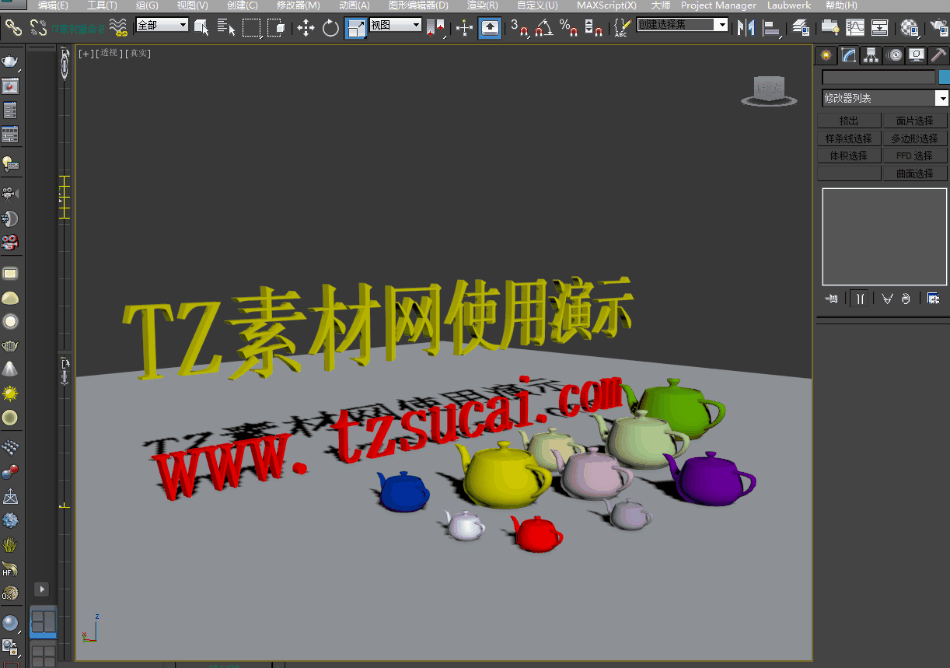Switch to the Modify panel tab
Viewport: 950px width, 668px height.
click(x=848, y=56)
